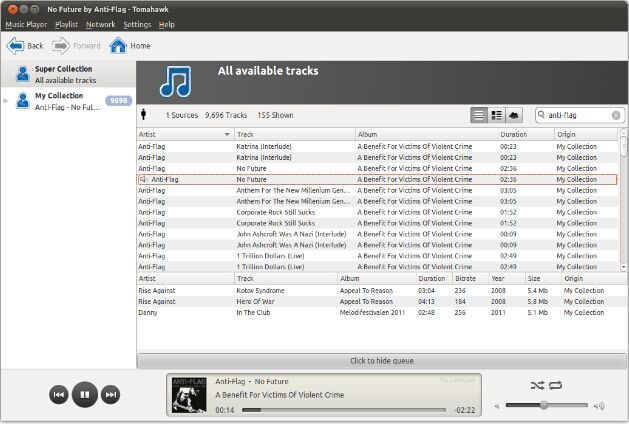Viewport: 629px width, 424px height.
Task: Click the Click to hide queue button
Action: click(x=381, y=361)
